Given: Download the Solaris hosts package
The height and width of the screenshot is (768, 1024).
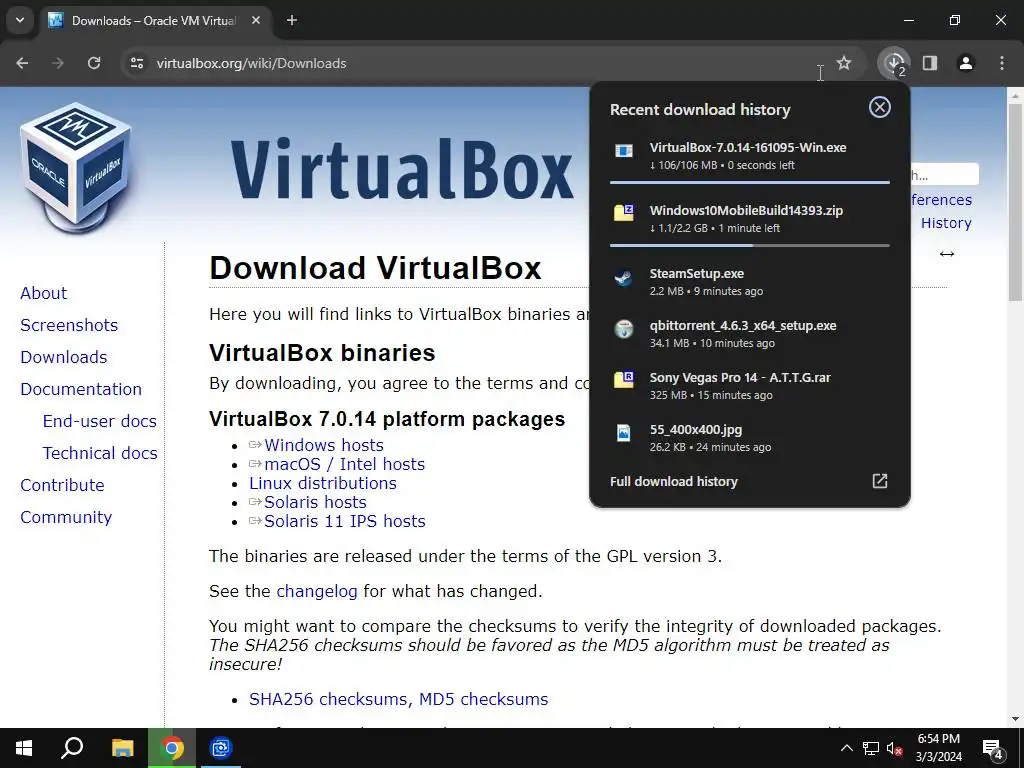Looking at the screenshot, I should pos(315,502).
